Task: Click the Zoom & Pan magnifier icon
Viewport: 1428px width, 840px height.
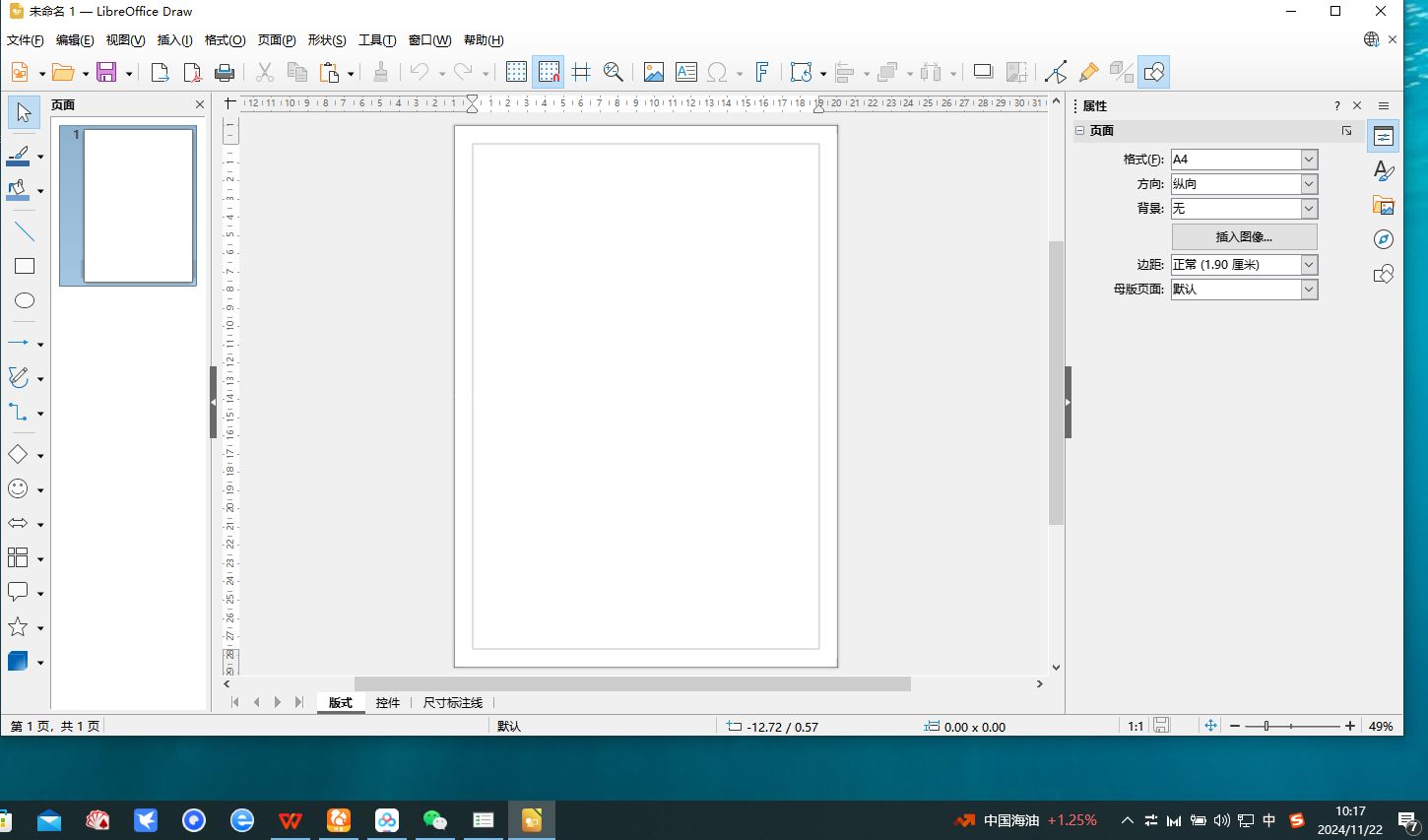Action: [614, 72]
